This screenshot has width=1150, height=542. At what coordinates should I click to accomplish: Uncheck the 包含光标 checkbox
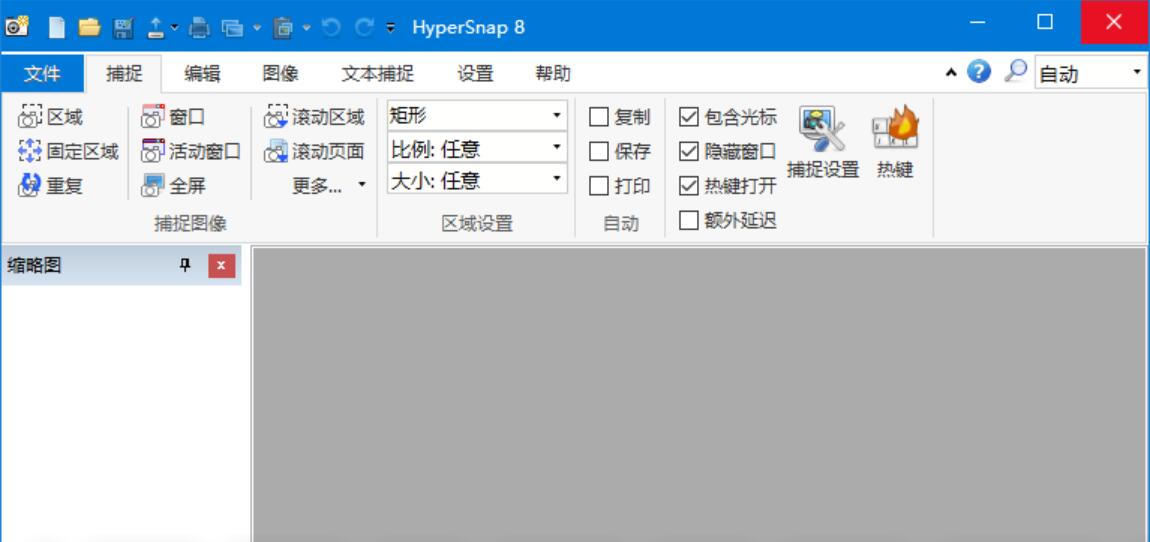pos(689,117)
